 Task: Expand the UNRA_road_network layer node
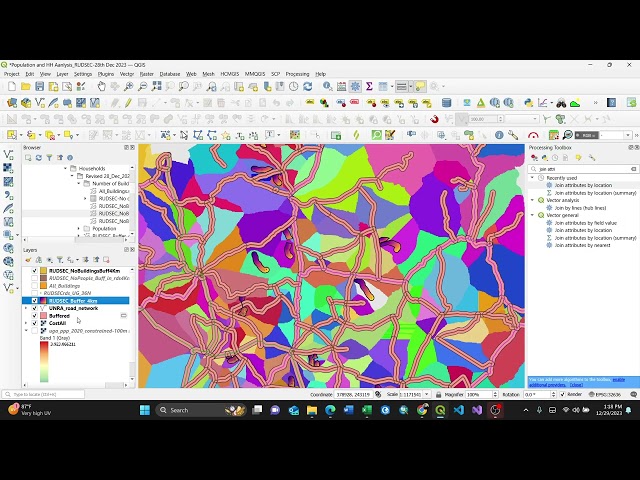[x=27, y=308]
